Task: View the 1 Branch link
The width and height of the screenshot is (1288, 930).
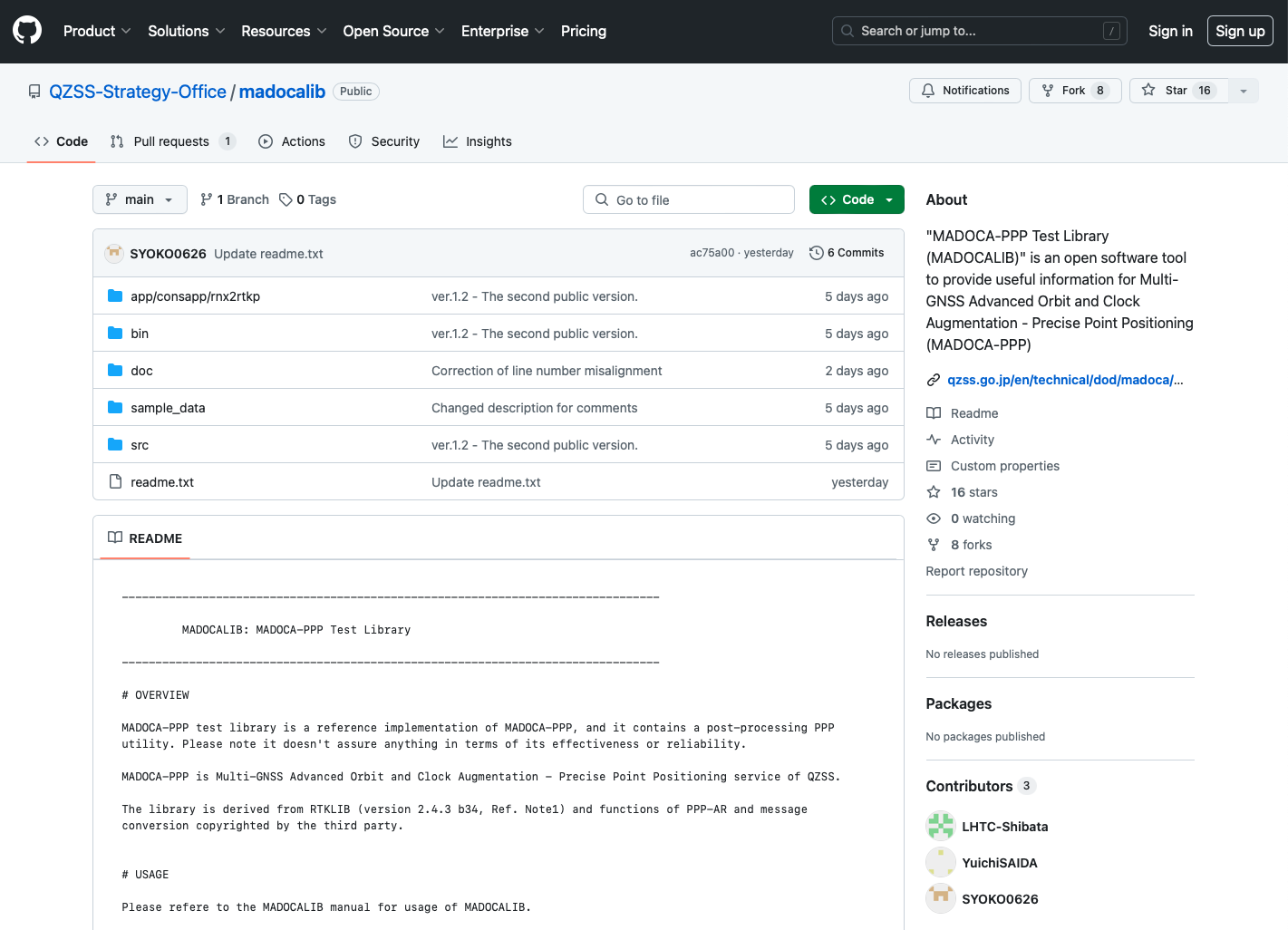Action: tap(235, 199)
